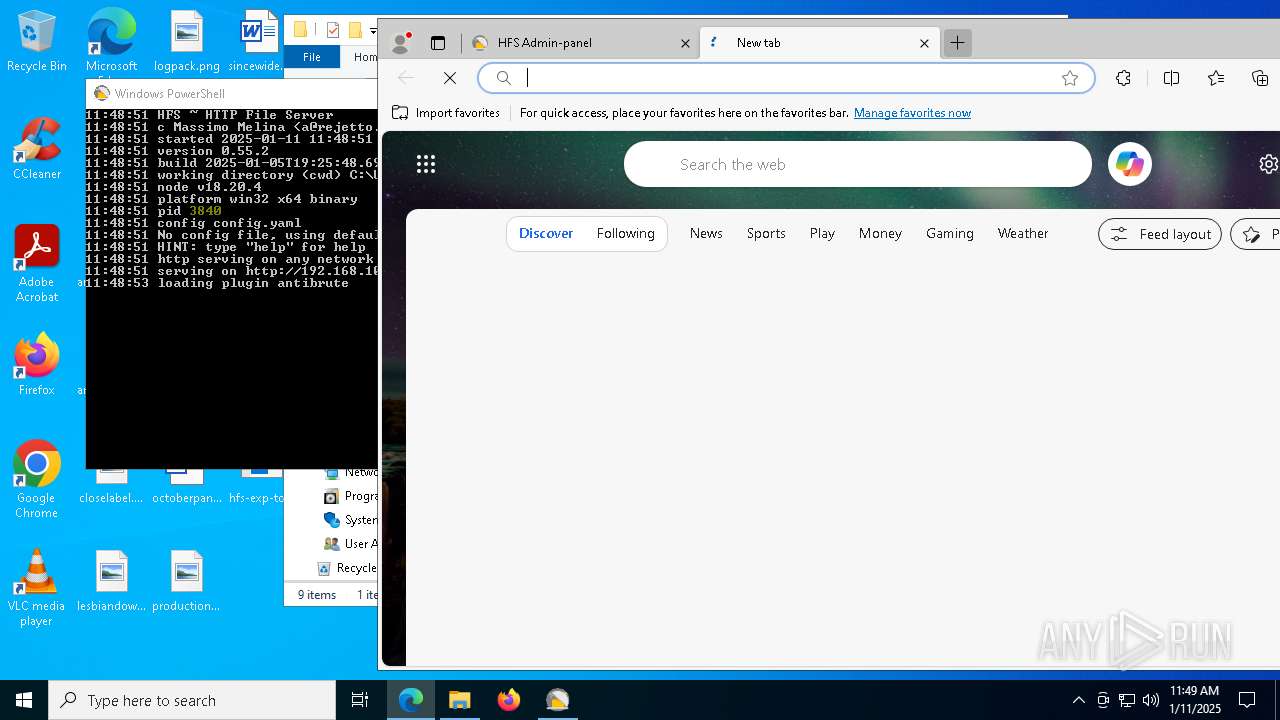Viewport: 1280px width, 720px height.
Task: Open the Collections icon in Edge toolbar
Action: [1260, 78]
